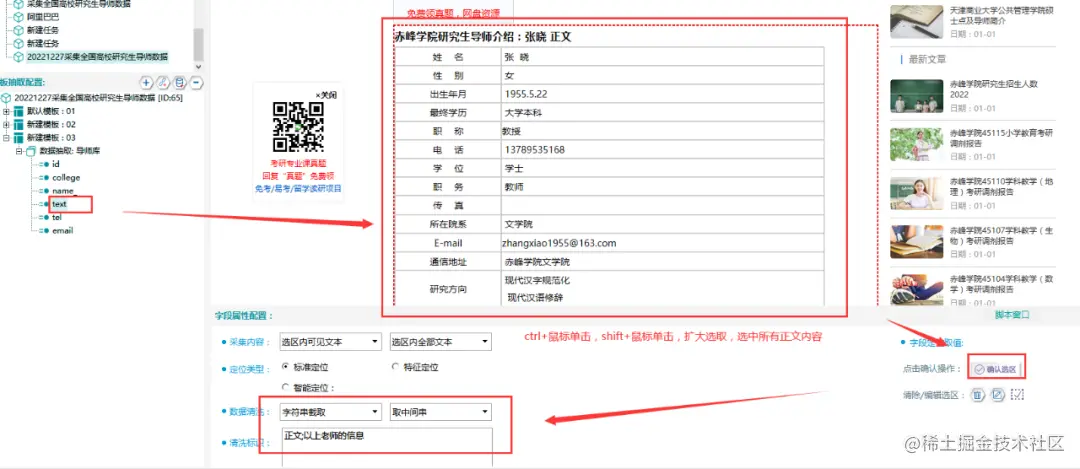
Task: Select the email field in the tree
Action: [62, 231]
